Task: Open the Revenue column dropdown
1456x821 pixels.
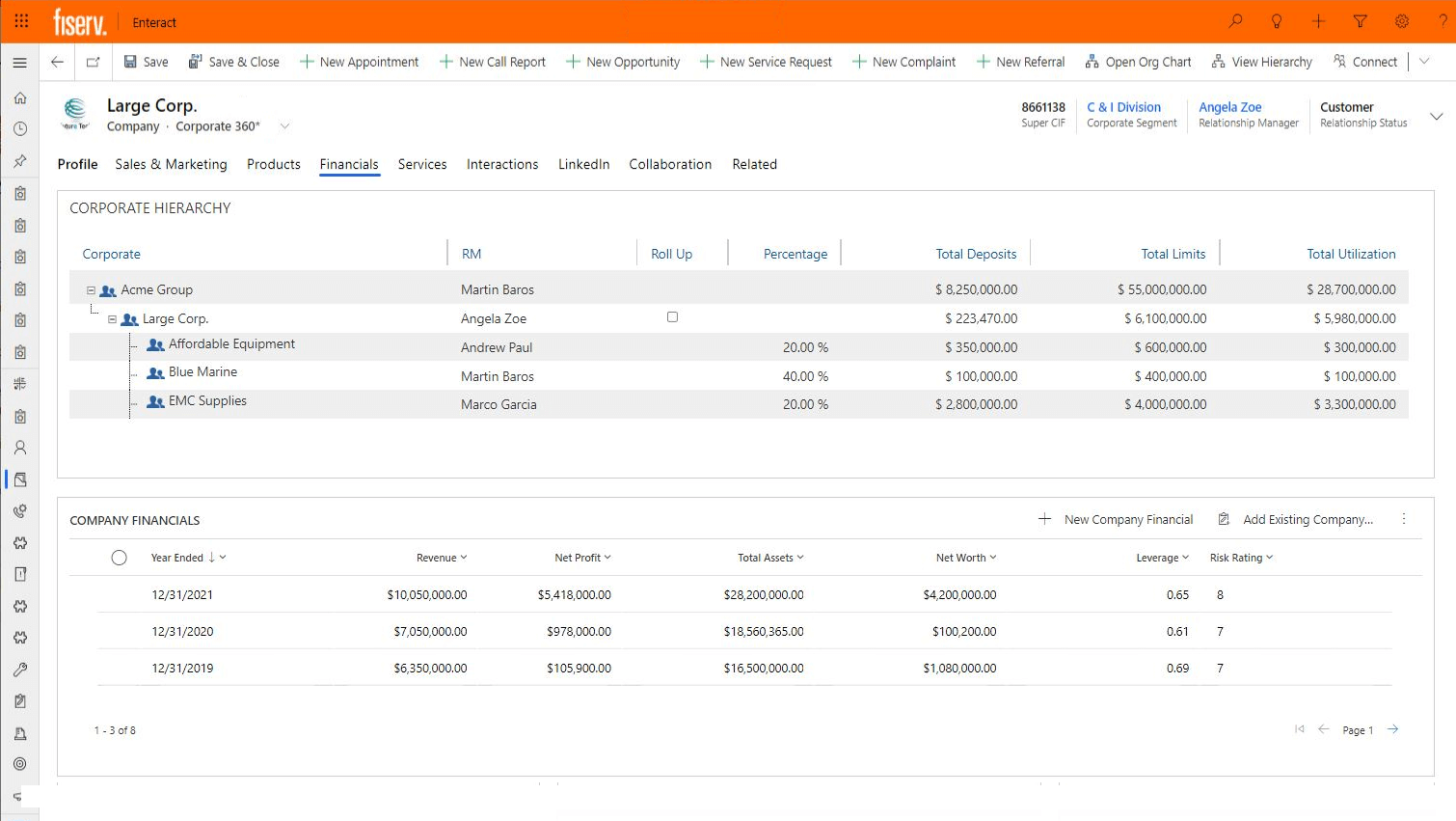Action: (463, 557)
